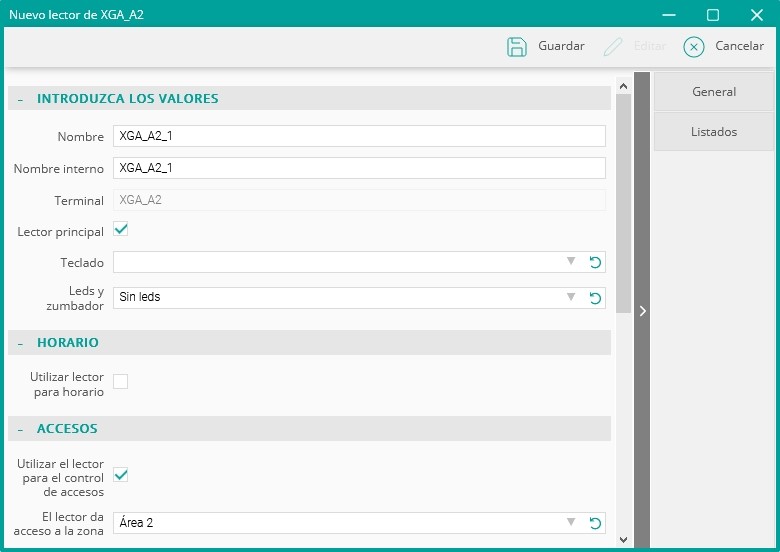780x552 pixels.
Task: Click the vertical scrollbar thumb
Action: click(623, 203)
